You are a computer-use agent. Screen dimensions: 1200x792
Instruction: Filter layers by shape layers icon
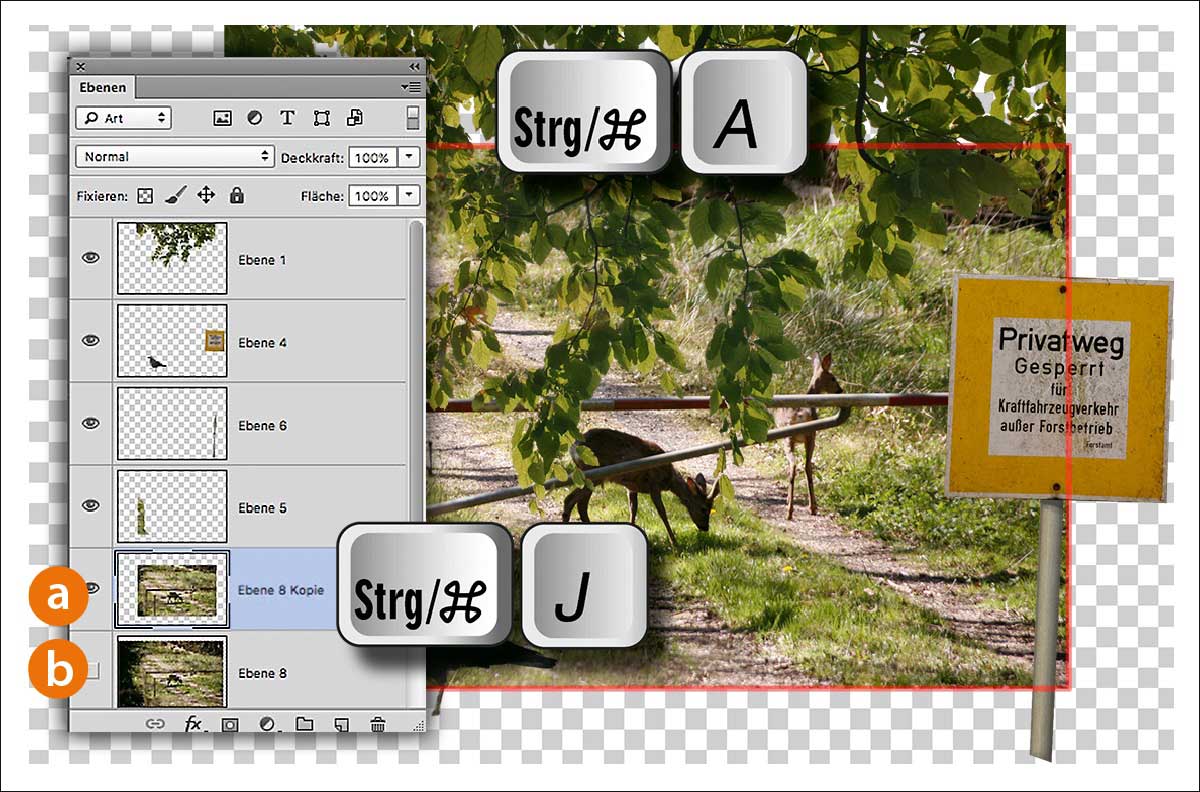321,118
